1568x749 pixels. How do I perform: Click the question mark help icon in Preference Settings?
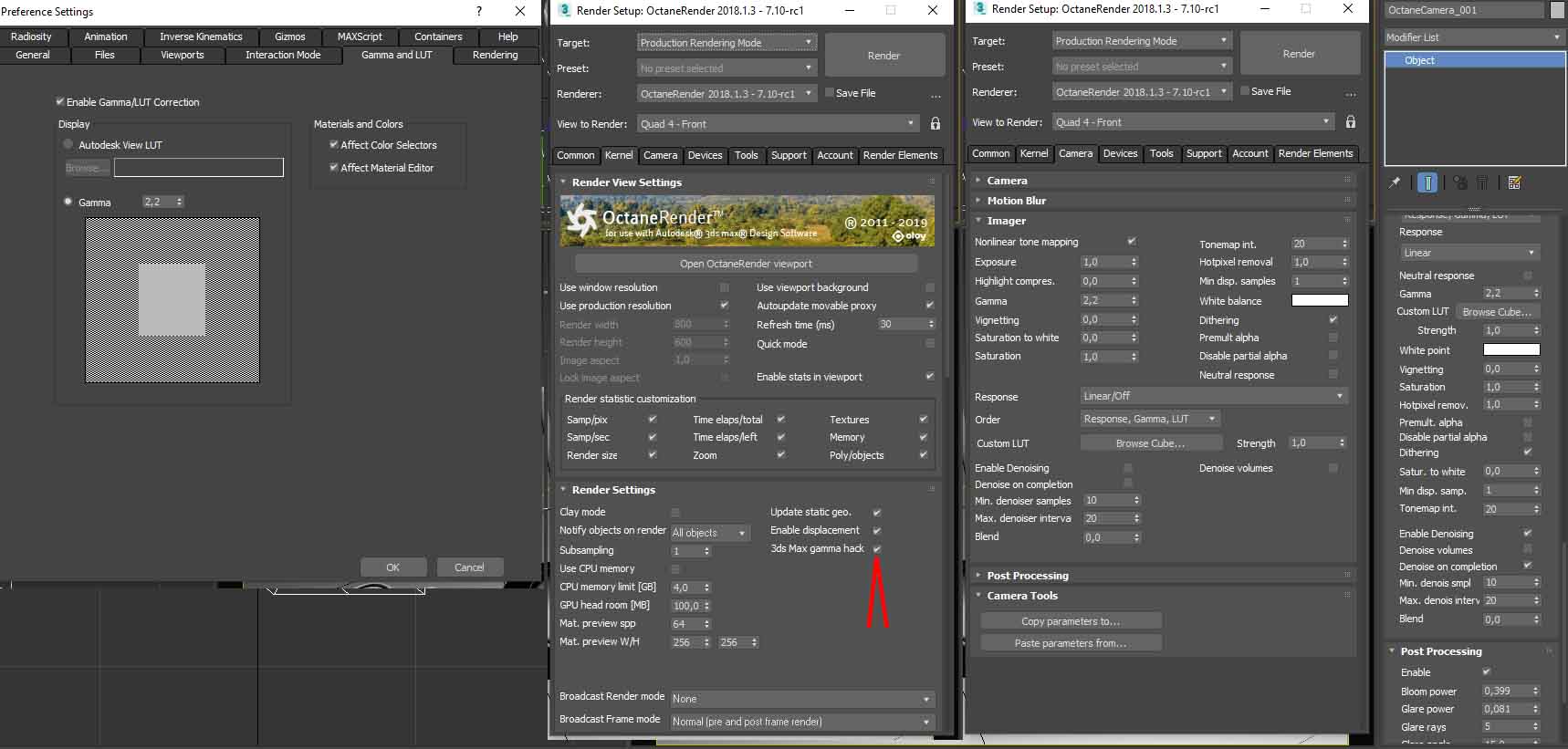tap(479, 11)
